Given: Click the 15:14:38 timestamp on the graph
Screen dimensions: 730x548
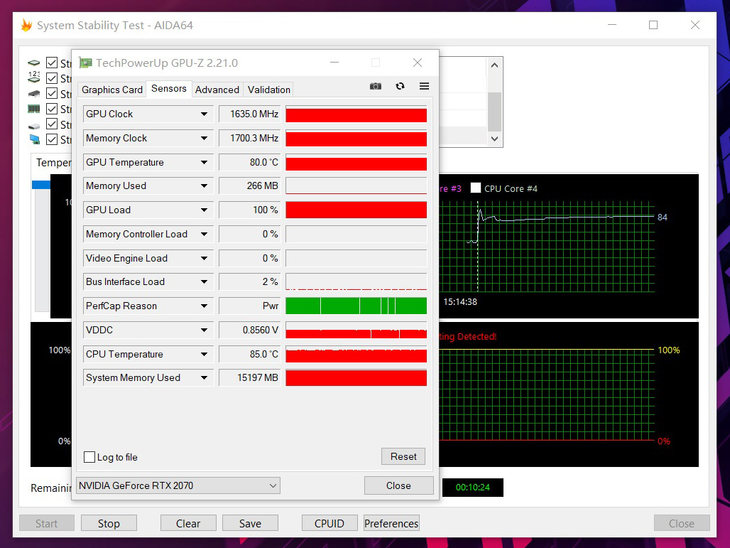Looking at the screenshot, I should click(x=460, y=302).
